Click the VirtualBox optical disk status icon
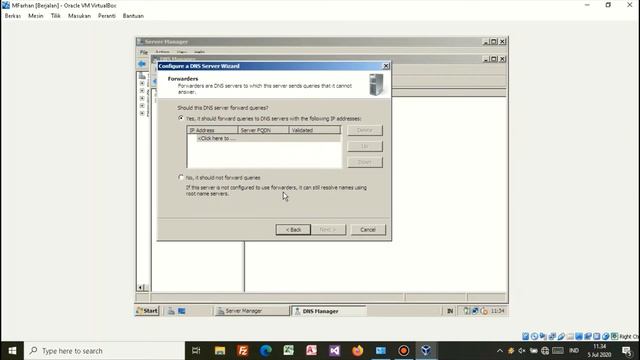 click(534, 336)
